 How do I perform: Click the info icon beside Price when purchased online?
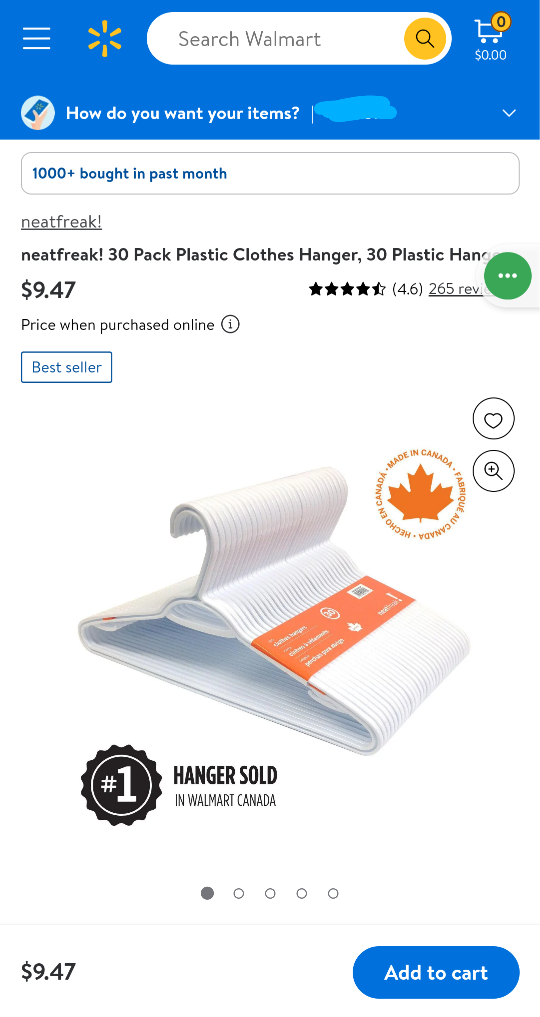pyautogui.click(x=230, y=324)
